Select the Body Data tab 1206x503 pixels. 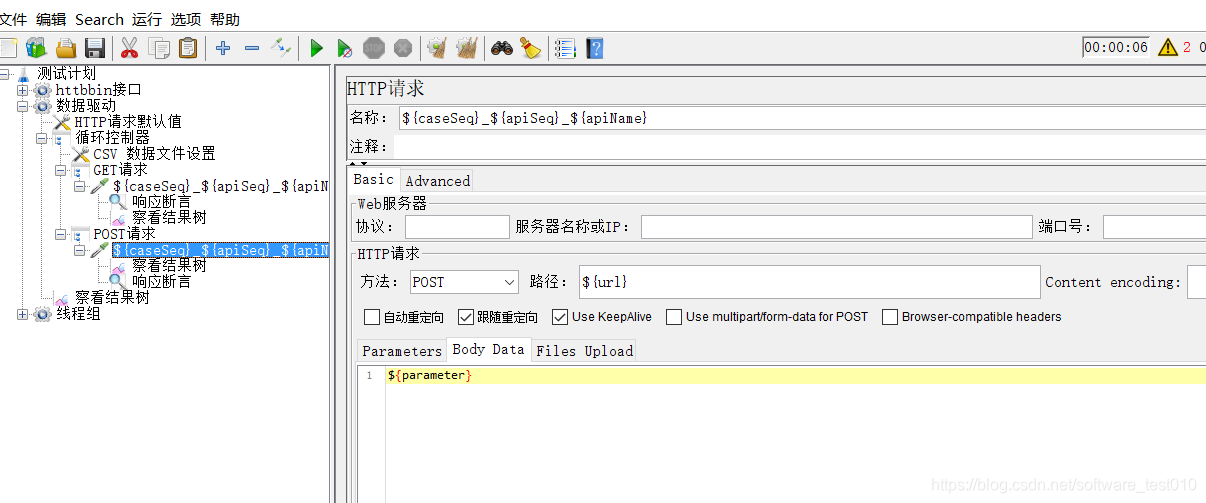[x=488, y=350]
